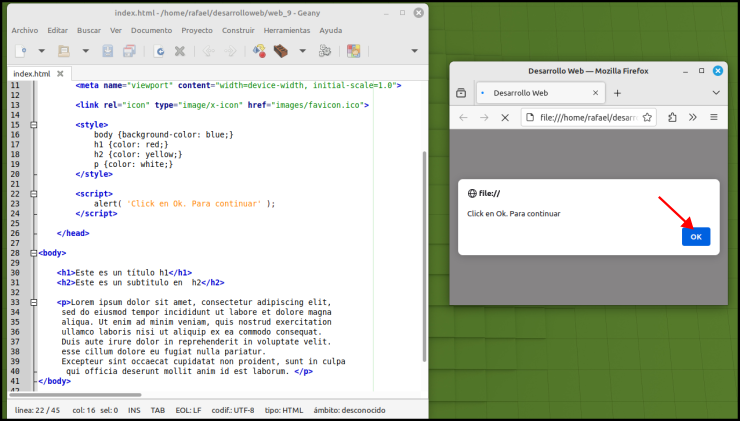Expand the recent files dropdown beside Open
Screen dimensions: 740x421
[85, 51]
